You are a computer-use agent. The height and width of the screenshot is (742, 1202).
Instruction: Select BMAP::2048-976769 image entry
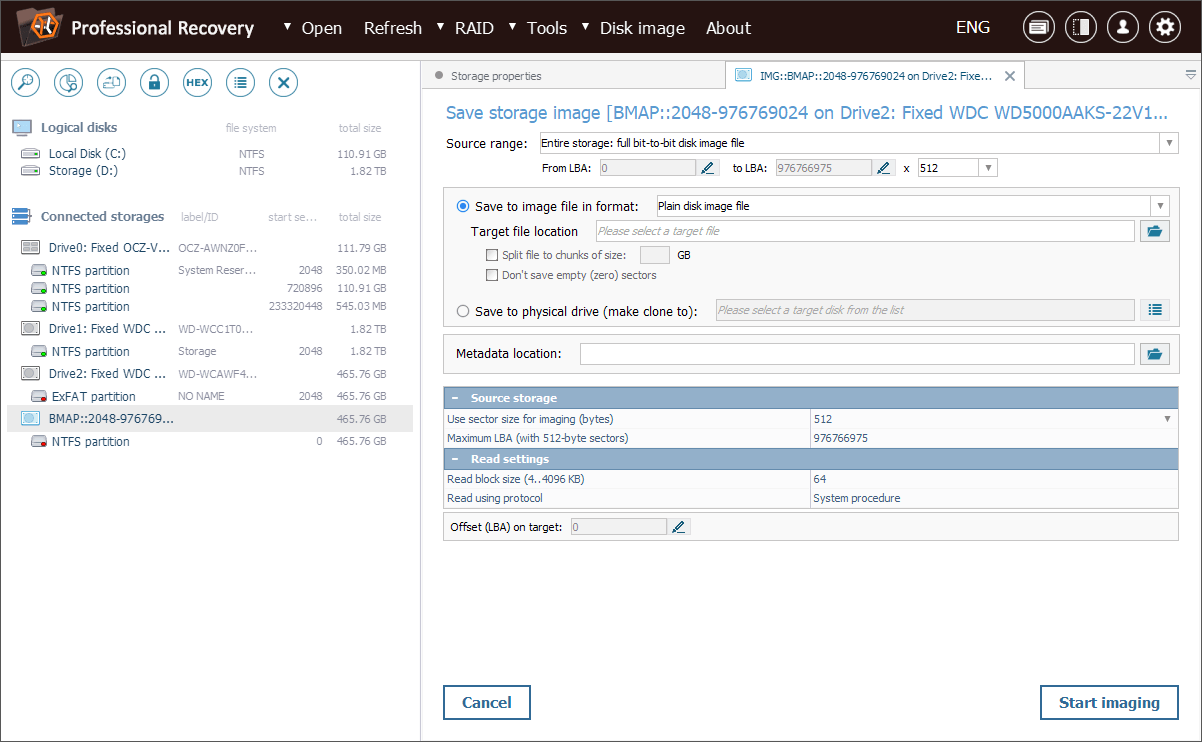click(x=209, y=419)
